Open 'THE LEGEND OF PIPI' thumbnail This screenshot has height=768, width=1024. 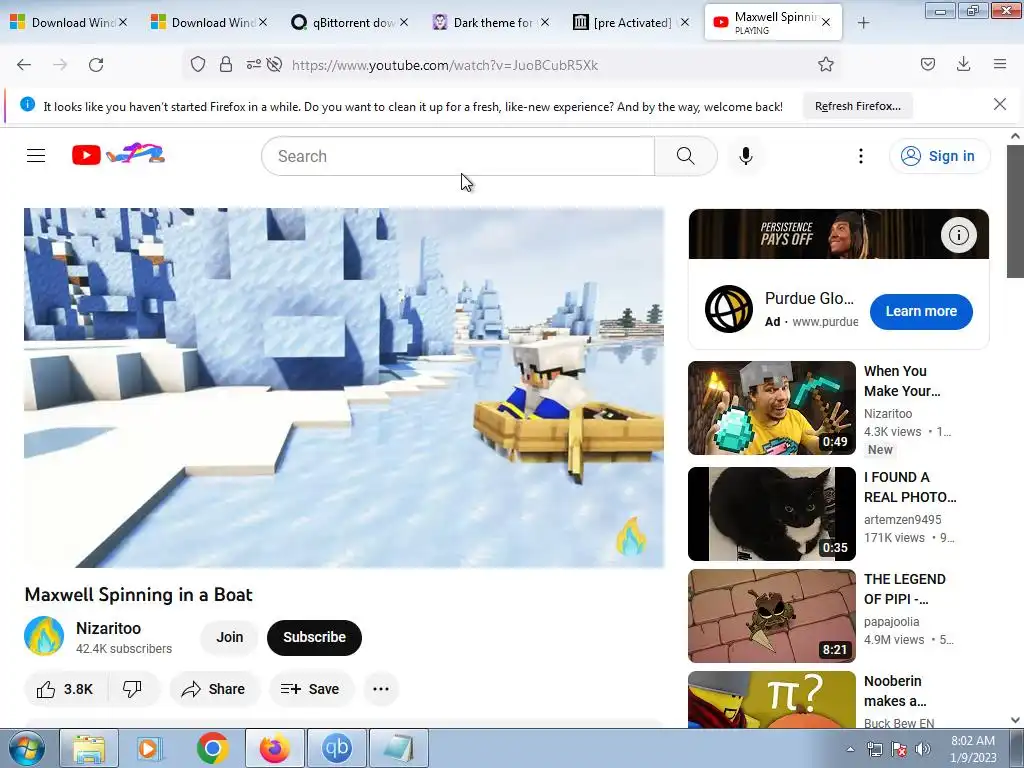point(772,616)
